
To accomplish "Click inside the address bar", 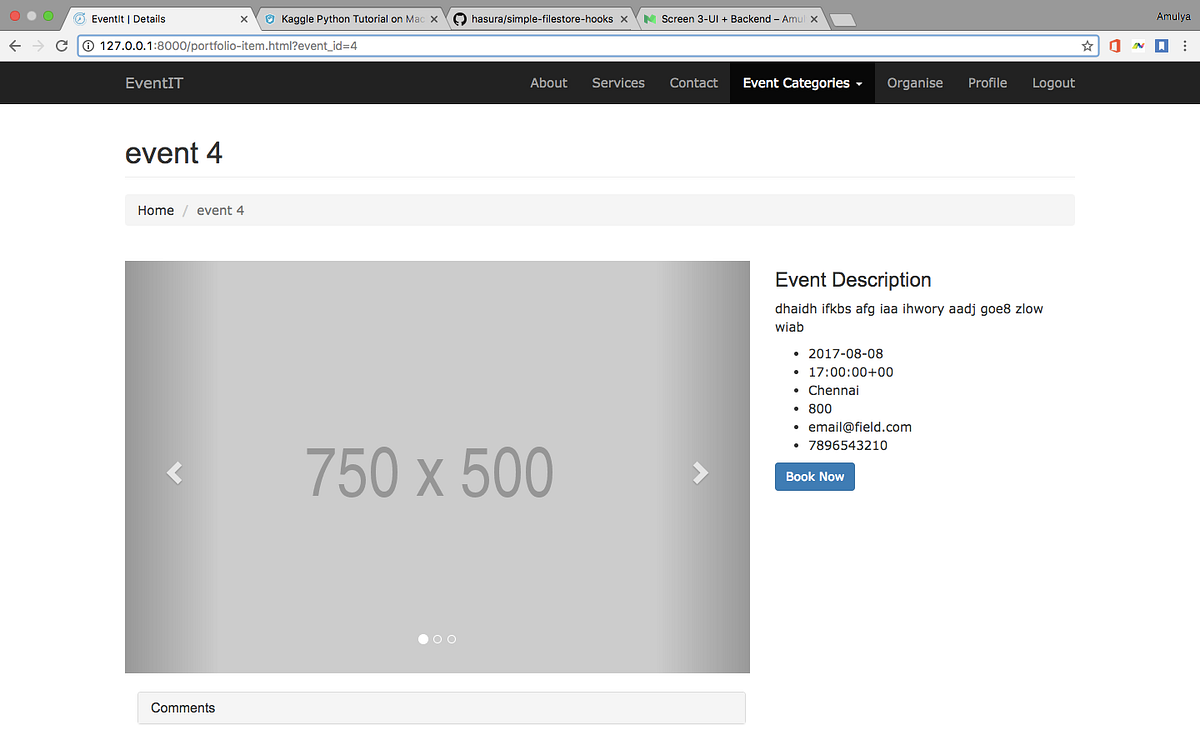I will click(x=500, y=45).
